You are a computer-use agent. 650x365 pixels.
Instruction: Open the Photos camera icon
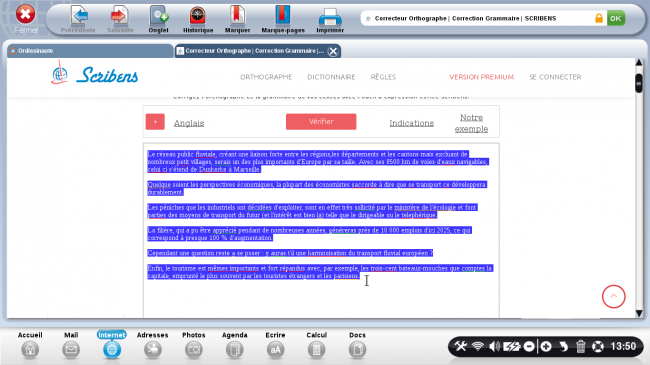[x=194, y=350]
